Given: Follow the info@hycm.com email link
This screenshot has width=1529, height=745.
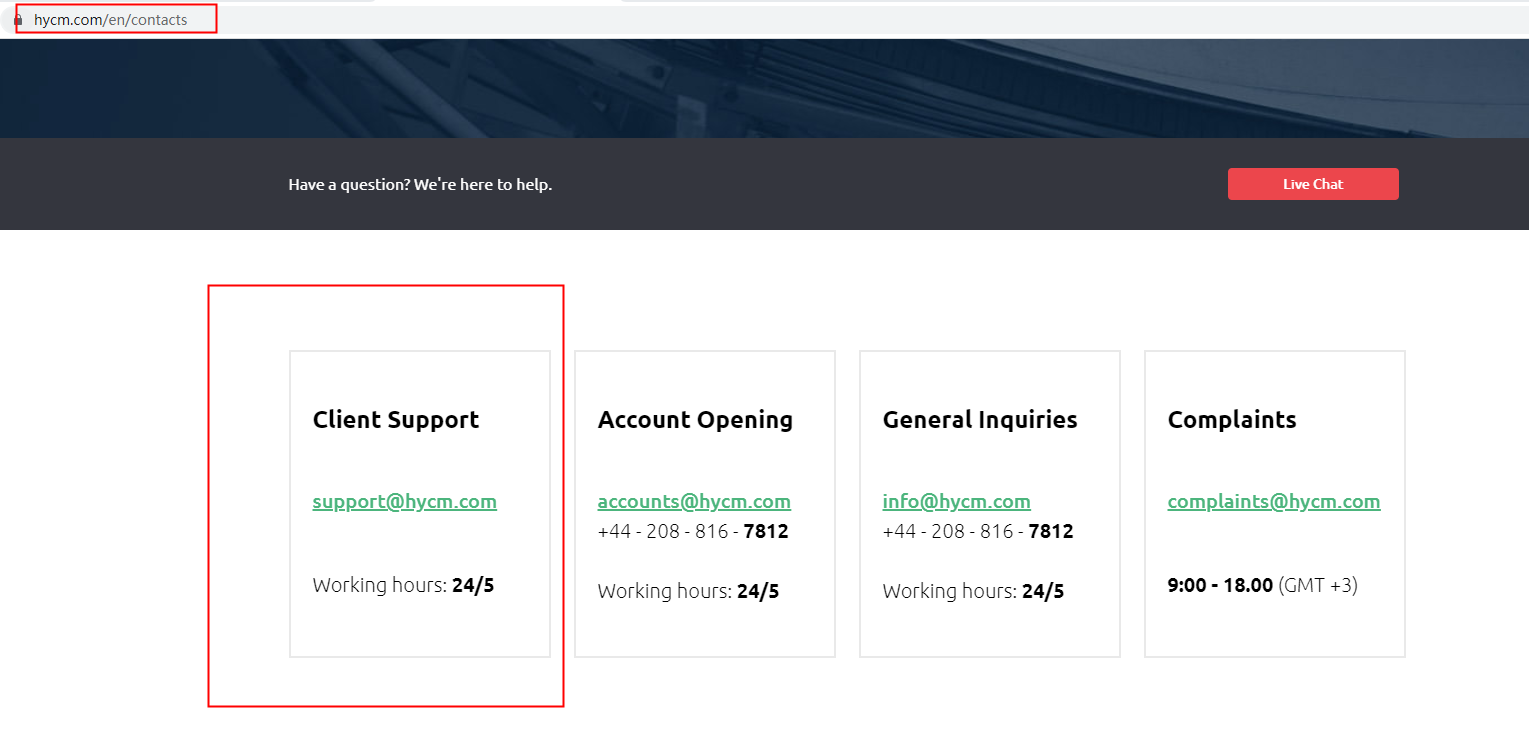Looking at the screenshot, I should tap(956, 501).
